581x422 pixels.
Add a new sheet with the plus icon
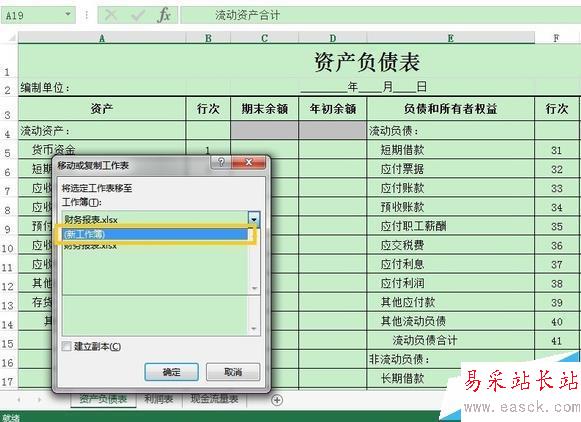[x=277, y=400]
